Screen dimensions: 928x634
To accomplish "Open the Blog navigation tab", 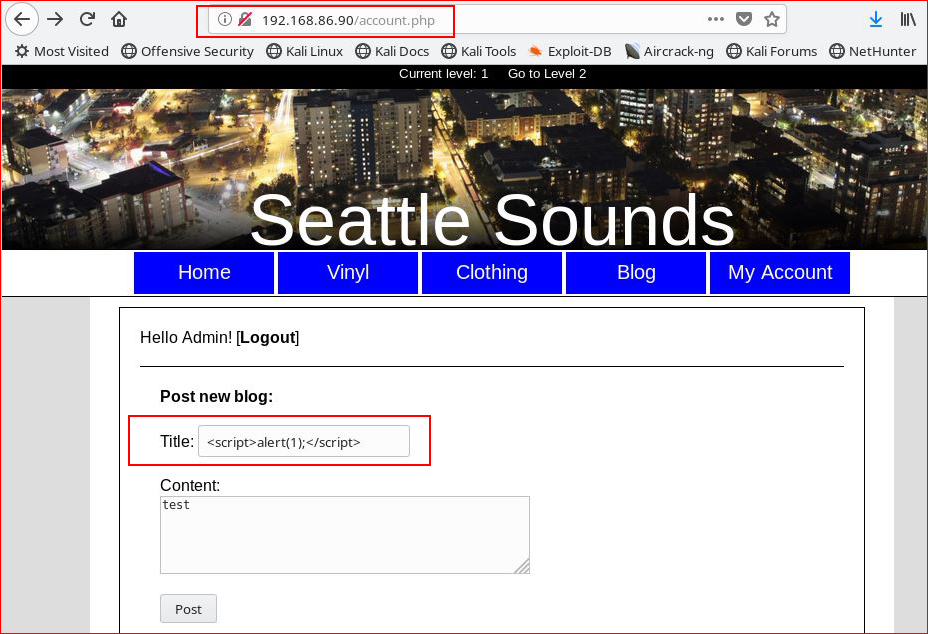I will [x=636, y=272].
